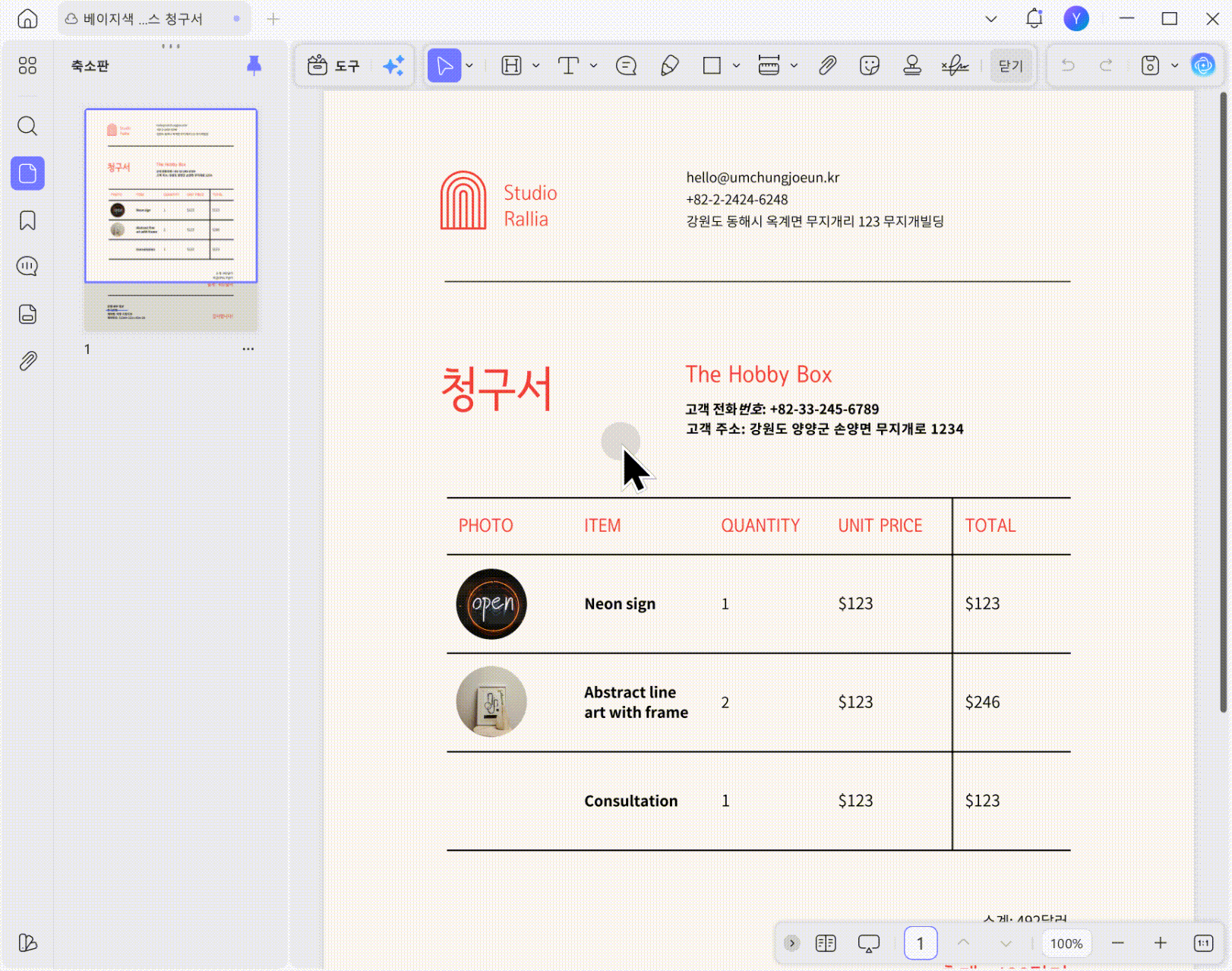Open the 100% zoom level box

(x=1066, y=943)
